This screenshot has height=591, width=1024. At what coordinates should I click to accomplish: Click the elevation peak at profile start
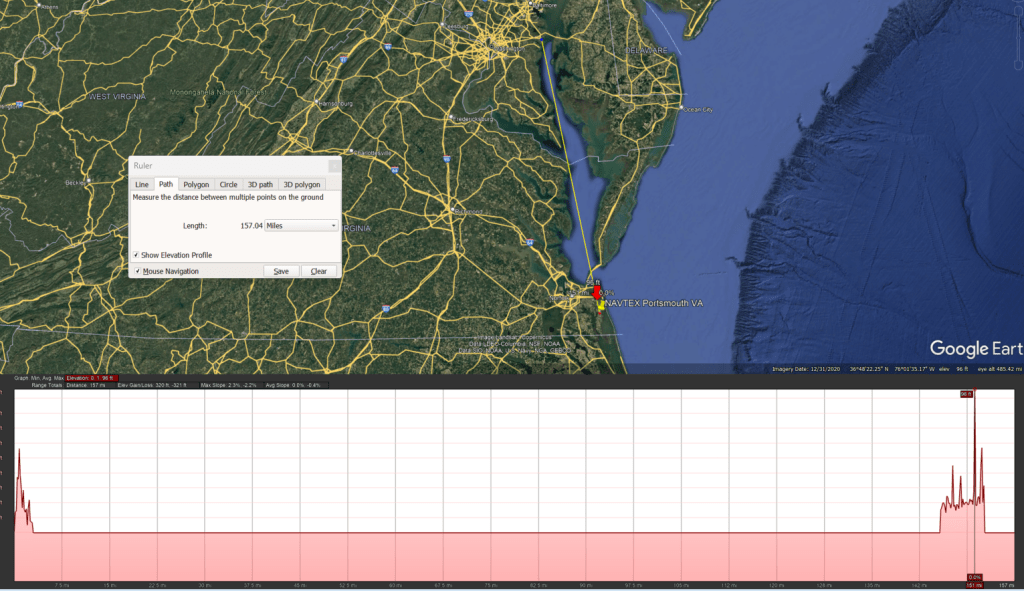(x=18, y=452)
